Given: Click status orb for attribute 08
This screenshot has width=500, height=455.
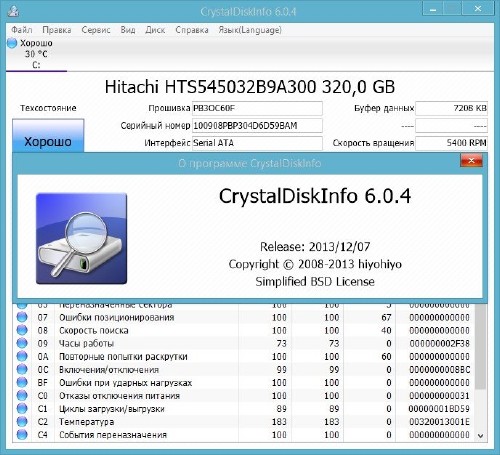Looking at the screenshot, I should 22,330.
